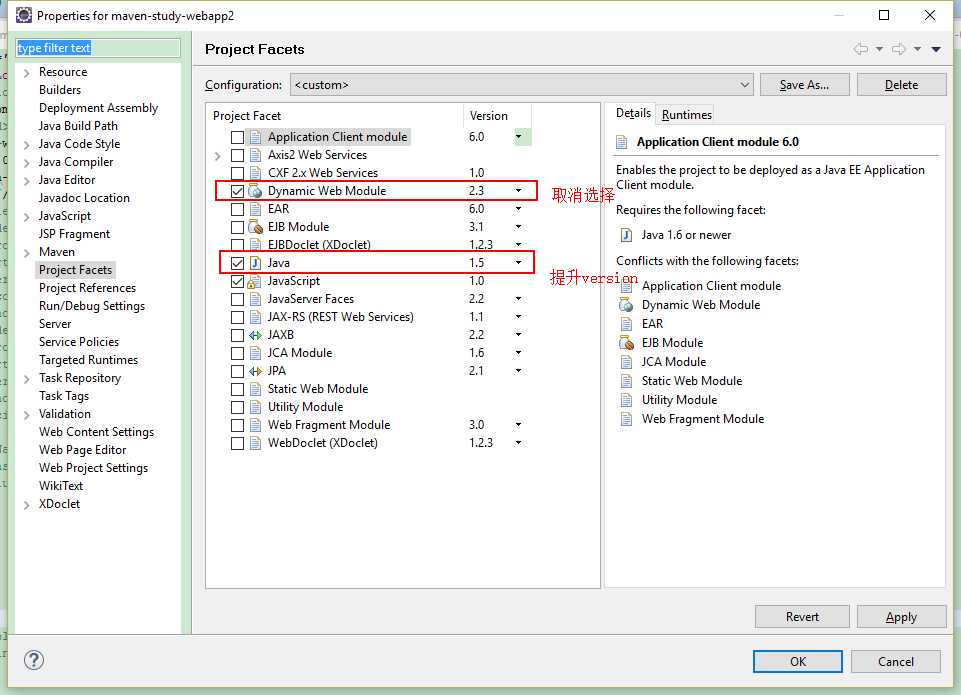
Task: Check the JAX-RS (REST Web Services) checkbox
Action: pyautogui.click(x=237, y=317)
